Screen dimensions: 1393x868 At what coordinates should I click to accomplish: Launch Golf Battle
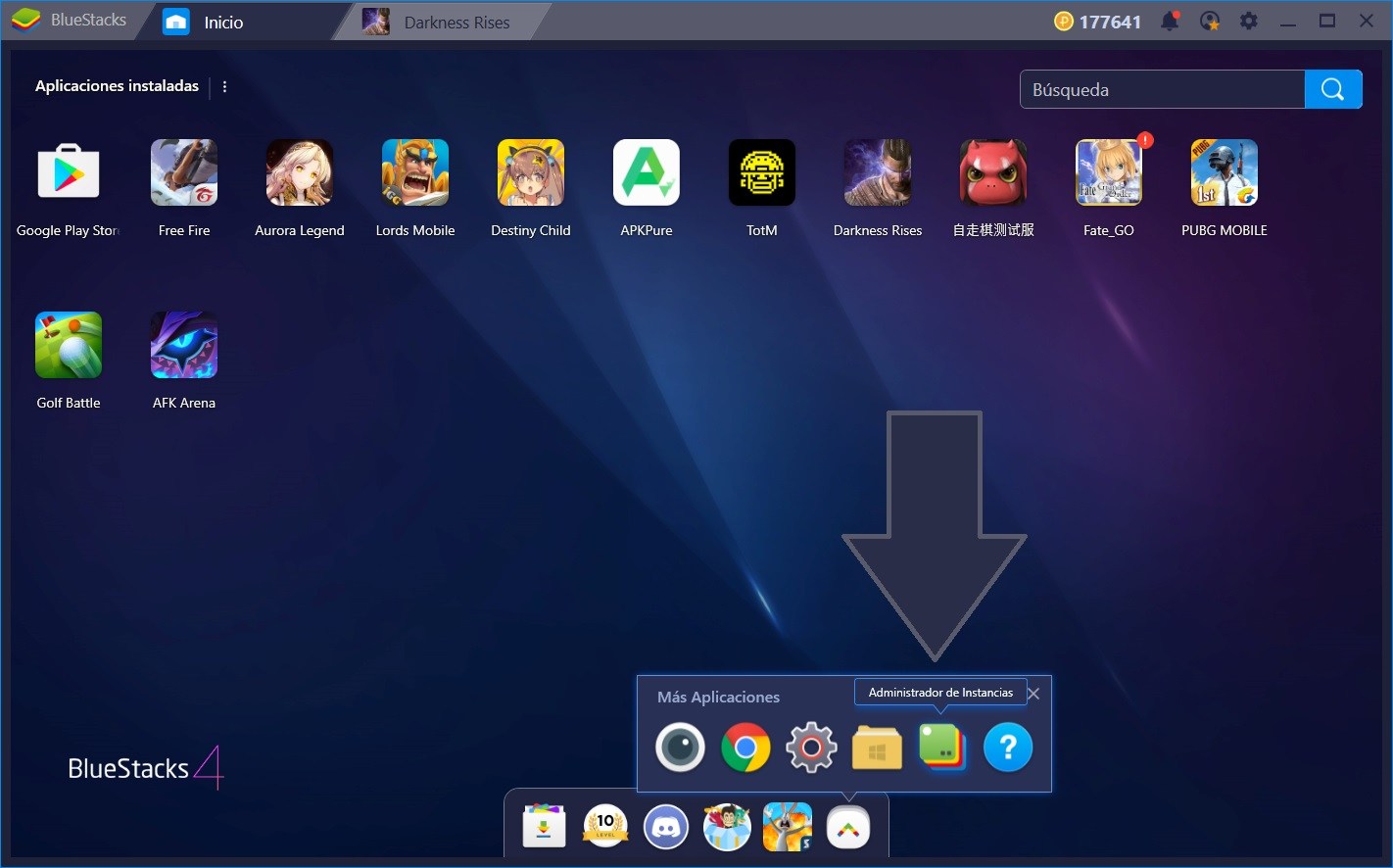pyautogui.click(x=69, y=345)
